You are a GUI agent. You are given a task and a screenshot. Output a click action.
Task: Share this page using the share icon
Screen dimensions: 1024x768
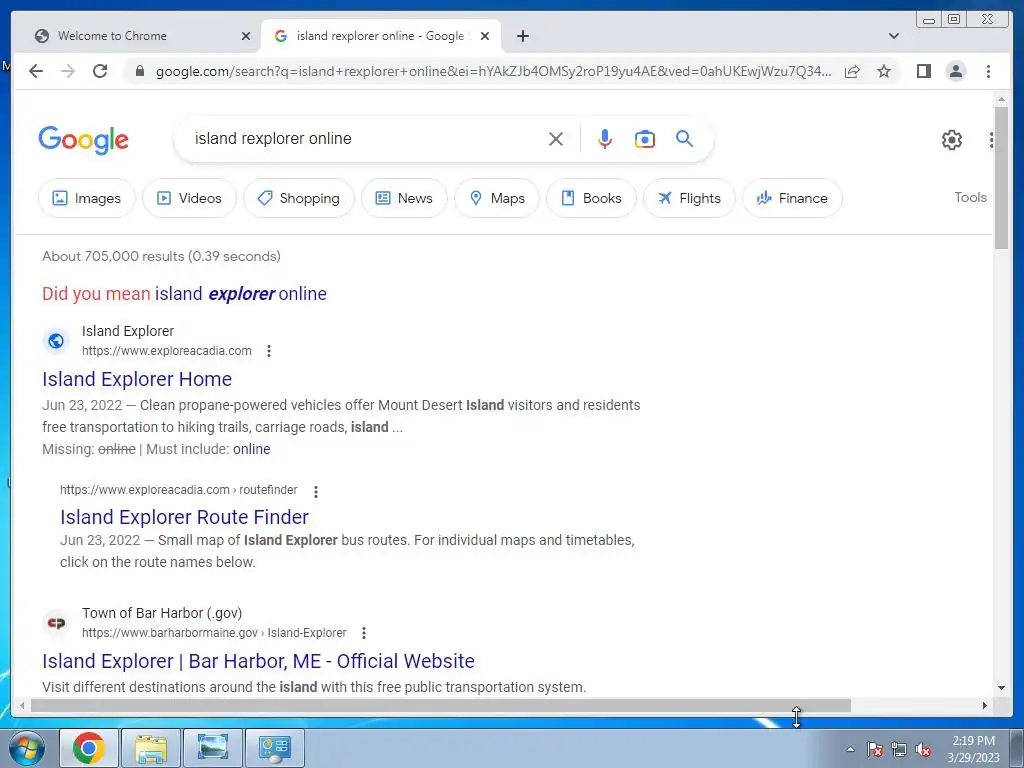pos(852,71)
